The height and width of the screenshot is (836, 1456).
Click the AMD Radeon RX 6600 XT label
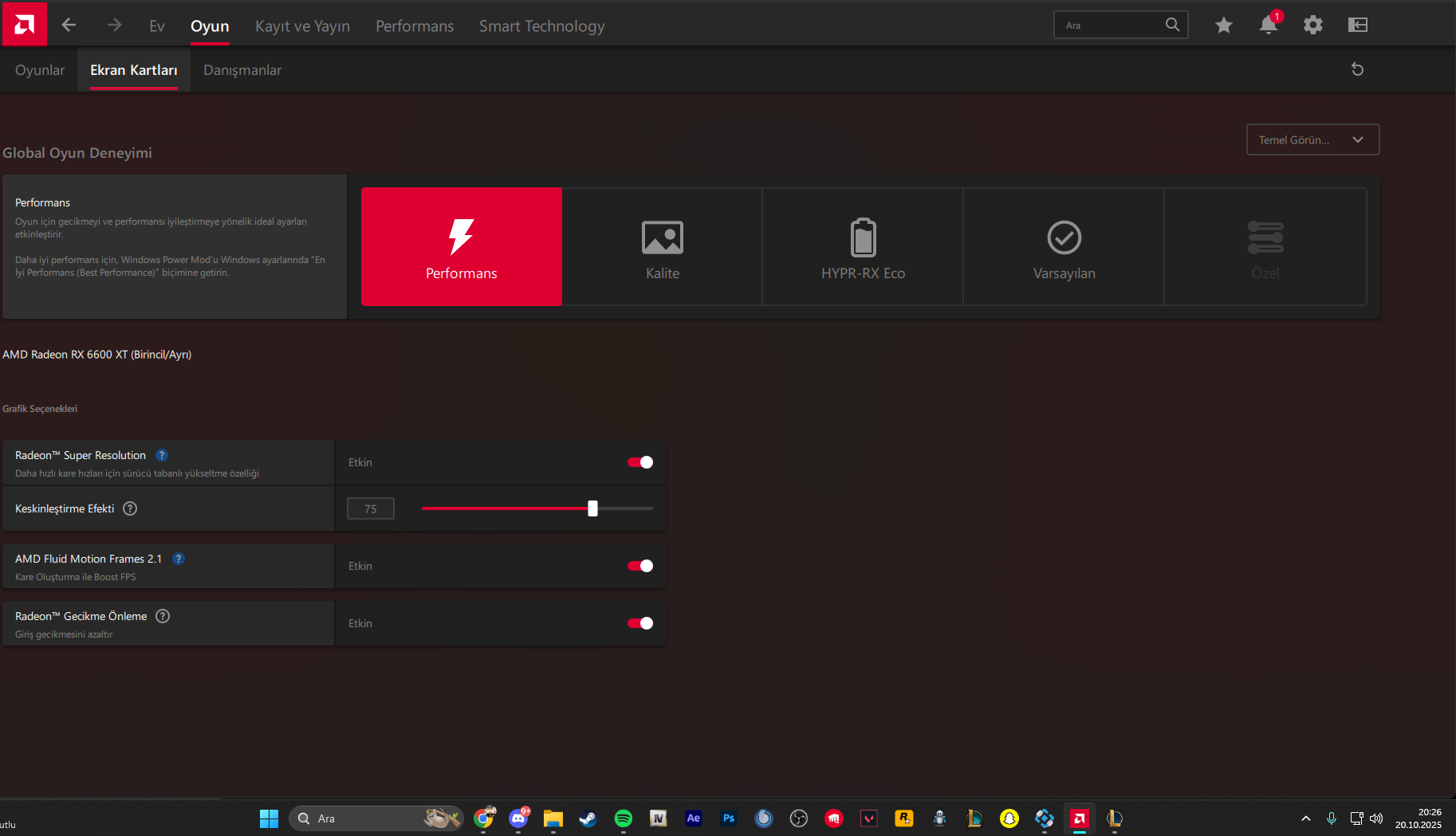[97, 355]
